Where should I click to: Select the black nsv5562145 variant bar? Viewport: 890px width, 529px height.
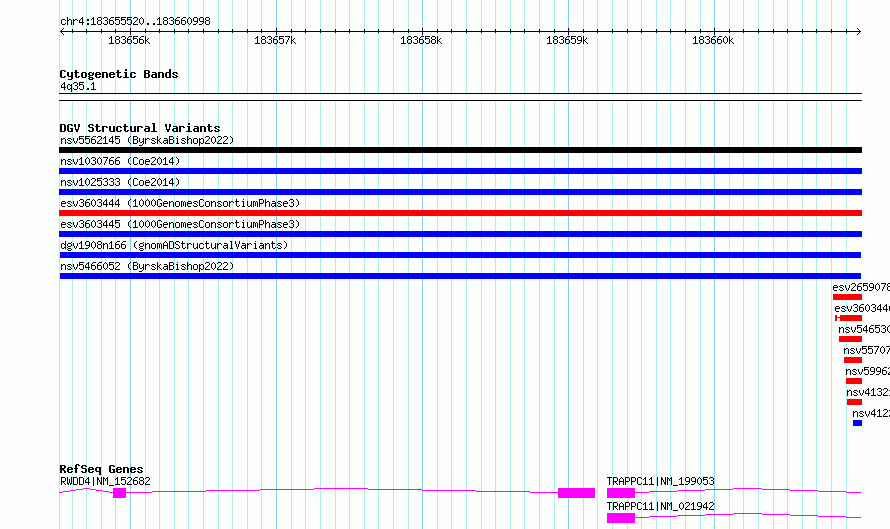pyautogui.click(x=460, y=150)
